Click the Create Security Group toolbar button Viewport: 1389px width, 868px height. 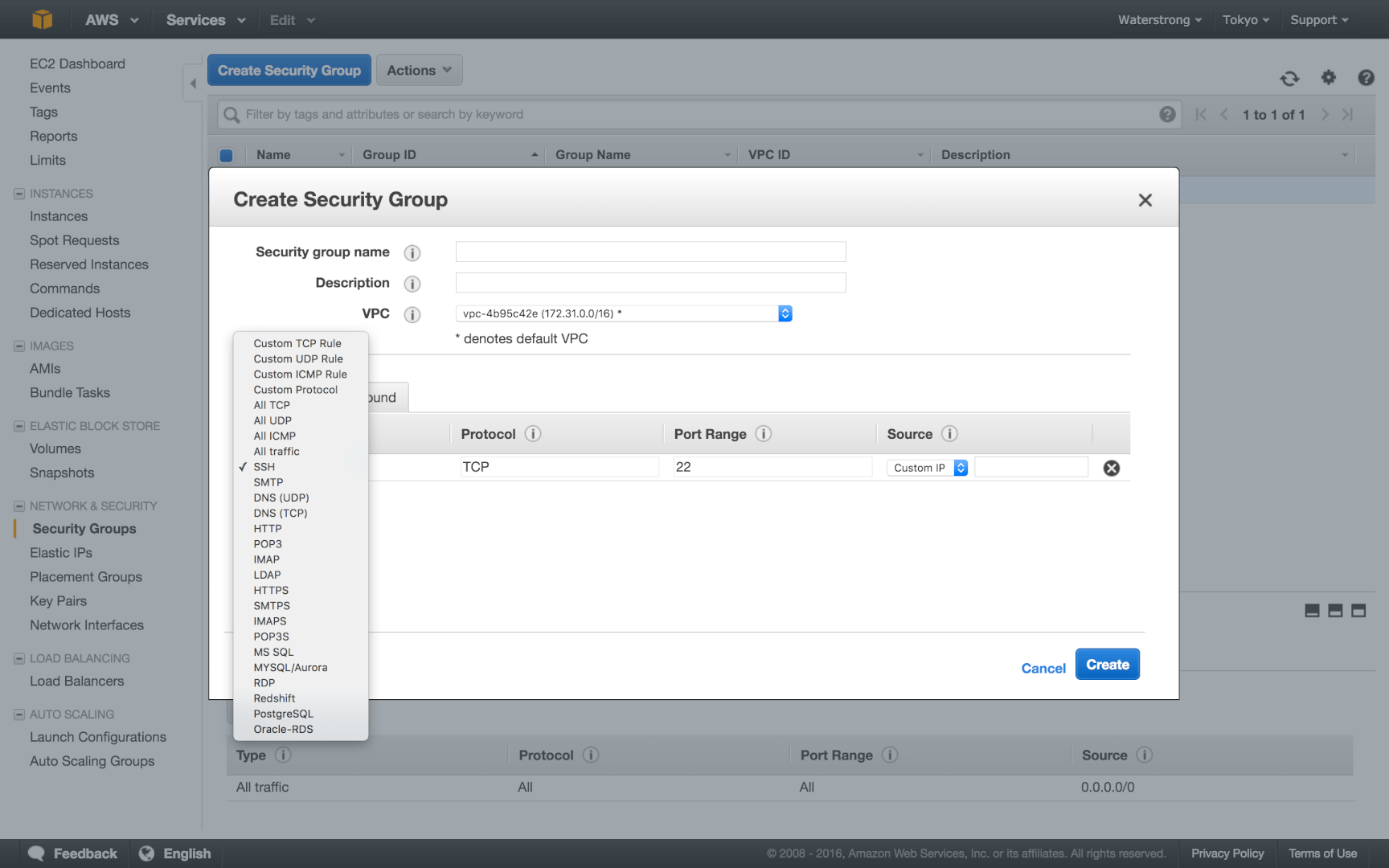(289, 70)
